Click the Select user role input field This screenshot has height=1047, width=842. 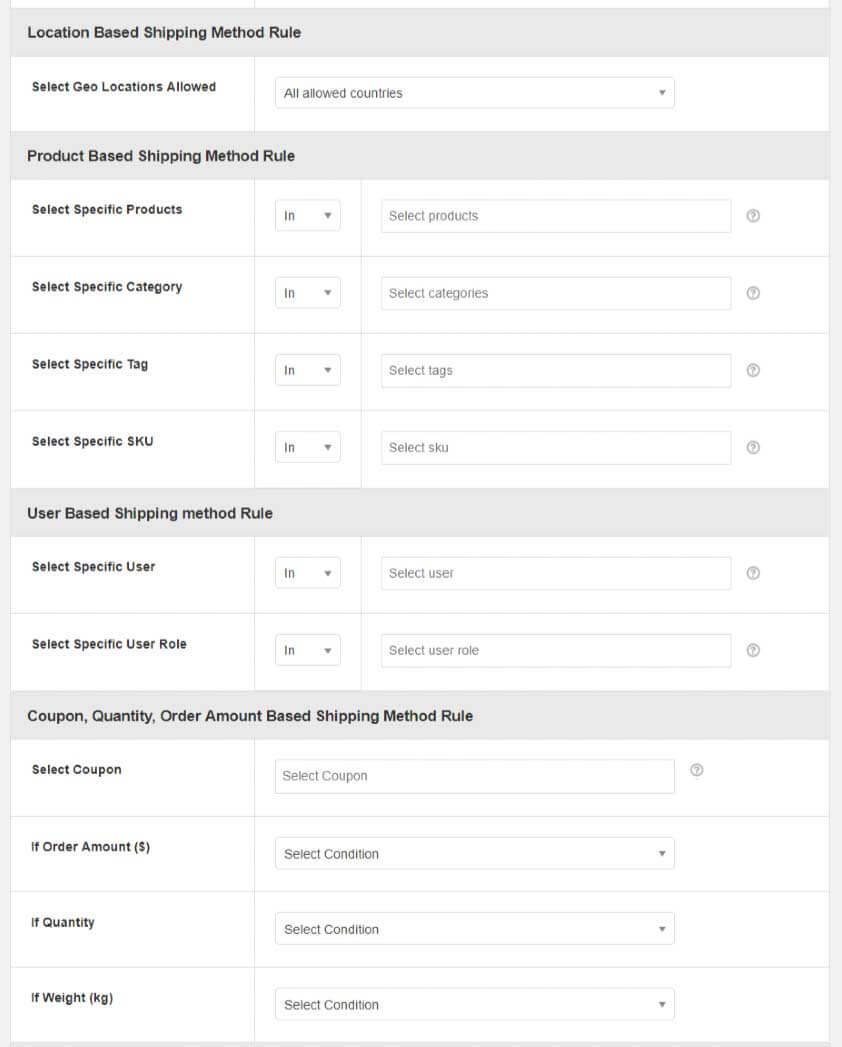(555, 650)
